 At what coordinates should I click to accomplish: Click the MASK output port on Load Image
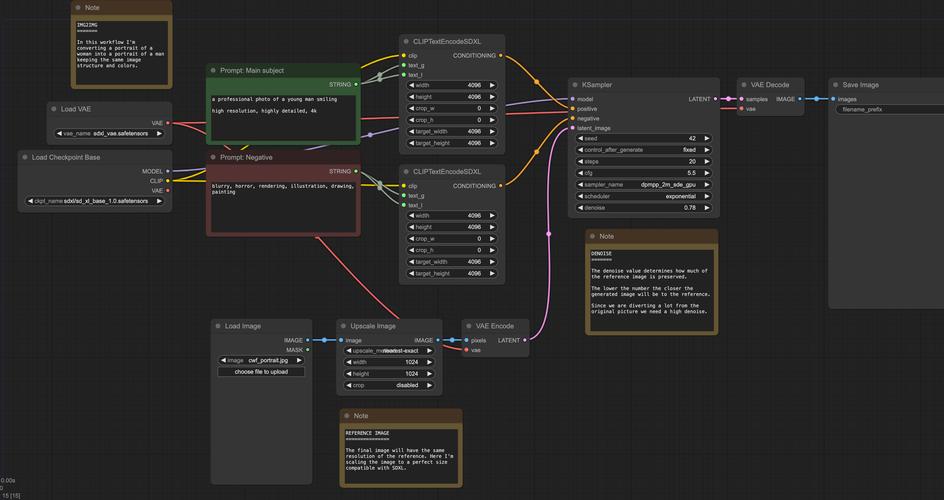[308, 350]
